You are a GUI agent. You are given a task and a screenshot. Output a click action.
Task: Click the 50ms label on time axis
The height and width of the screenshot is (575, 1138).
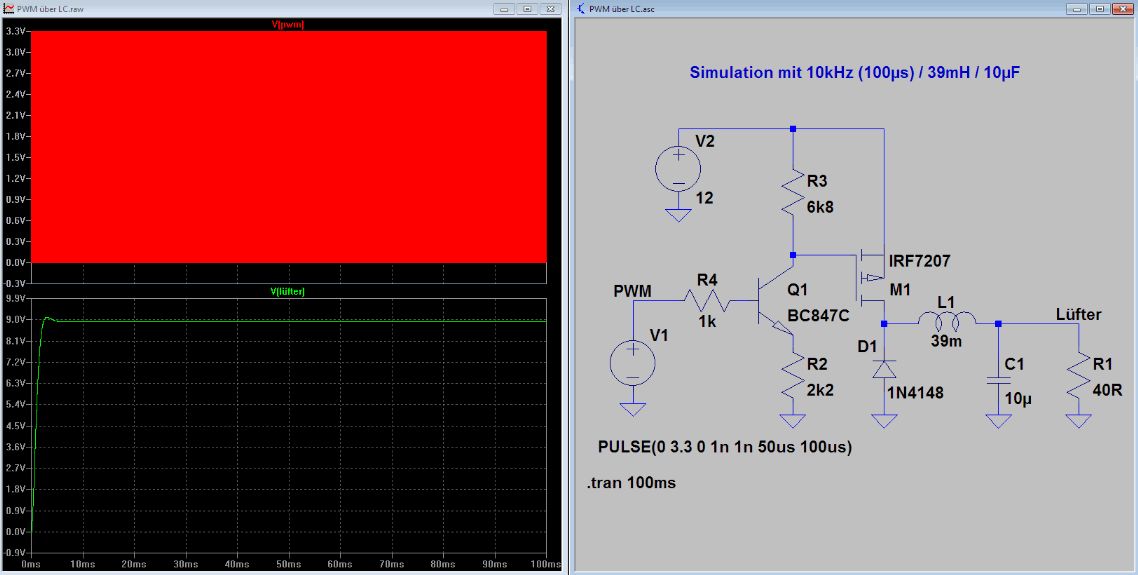289,564
